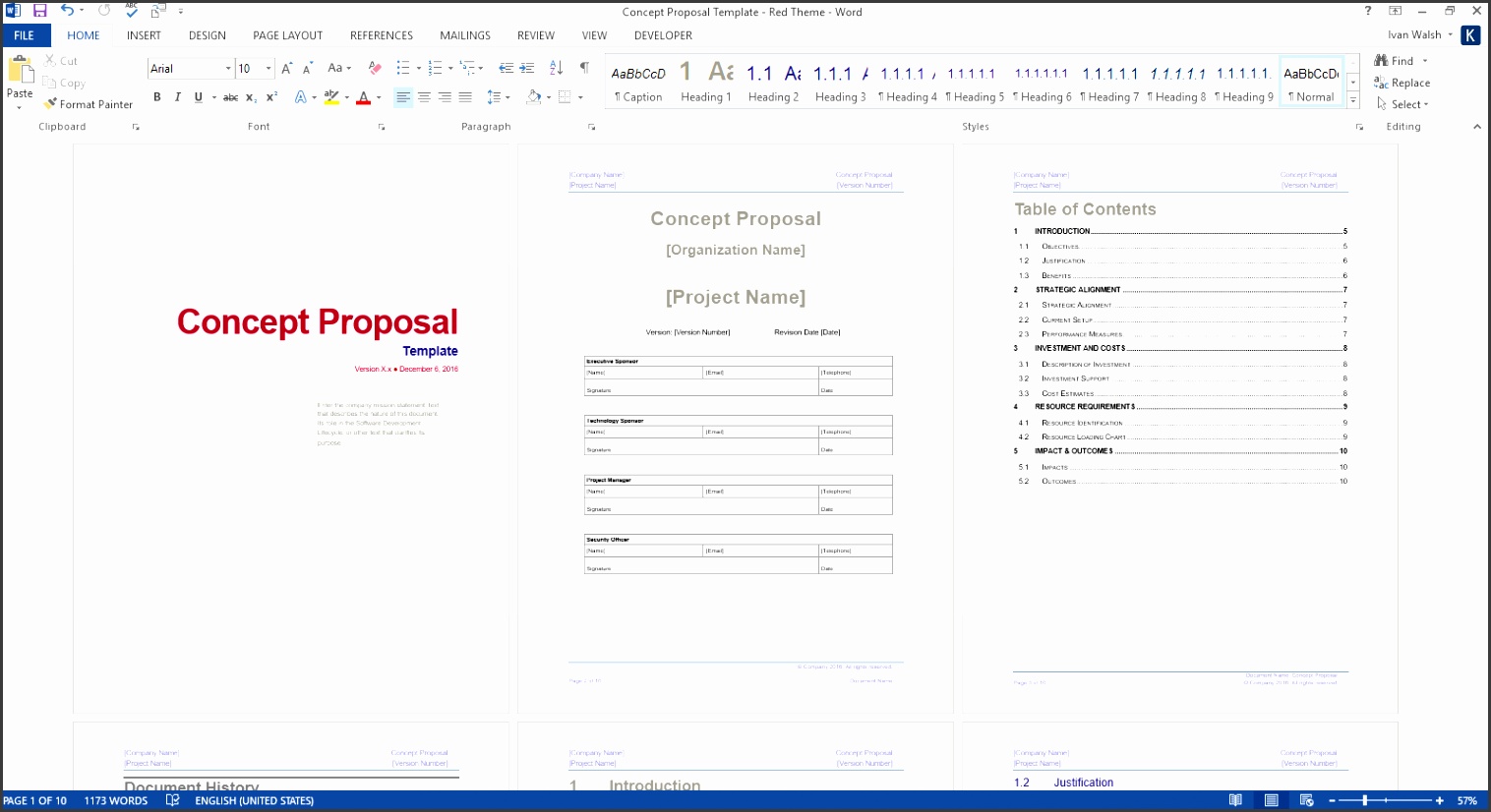Open the MAILINGS ribbon tab

464,35
